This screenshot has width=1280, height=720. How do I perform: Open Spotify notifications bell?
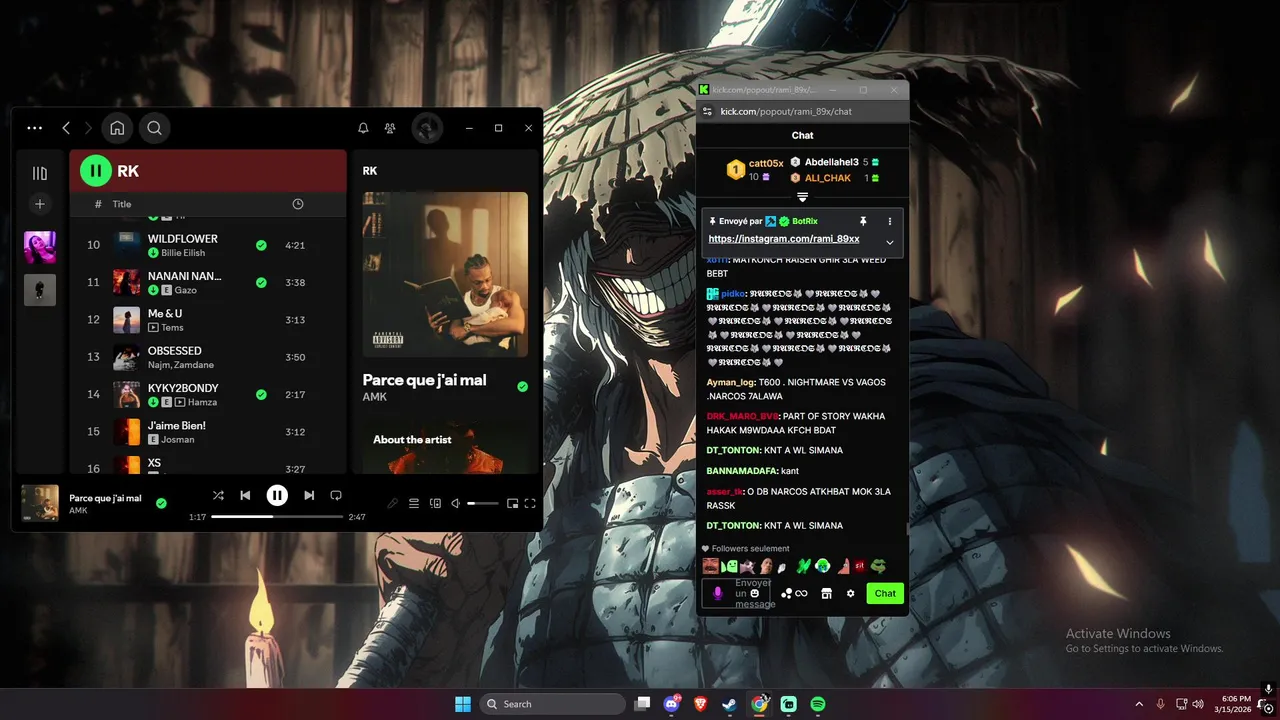click(x=363, y=128)
